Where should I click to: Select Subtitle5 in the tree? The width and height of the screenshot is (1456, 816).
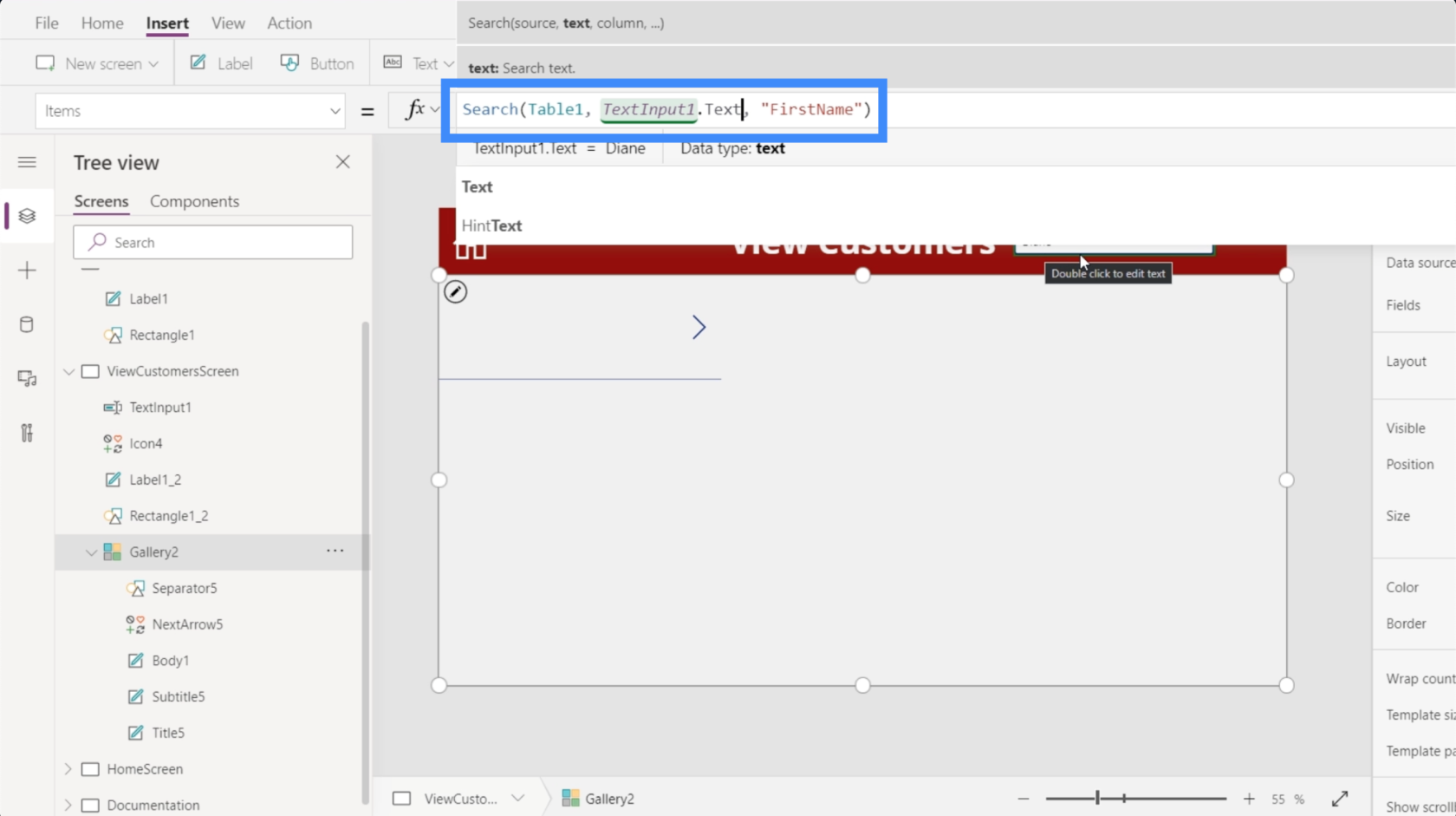click(x=179, y=696)
